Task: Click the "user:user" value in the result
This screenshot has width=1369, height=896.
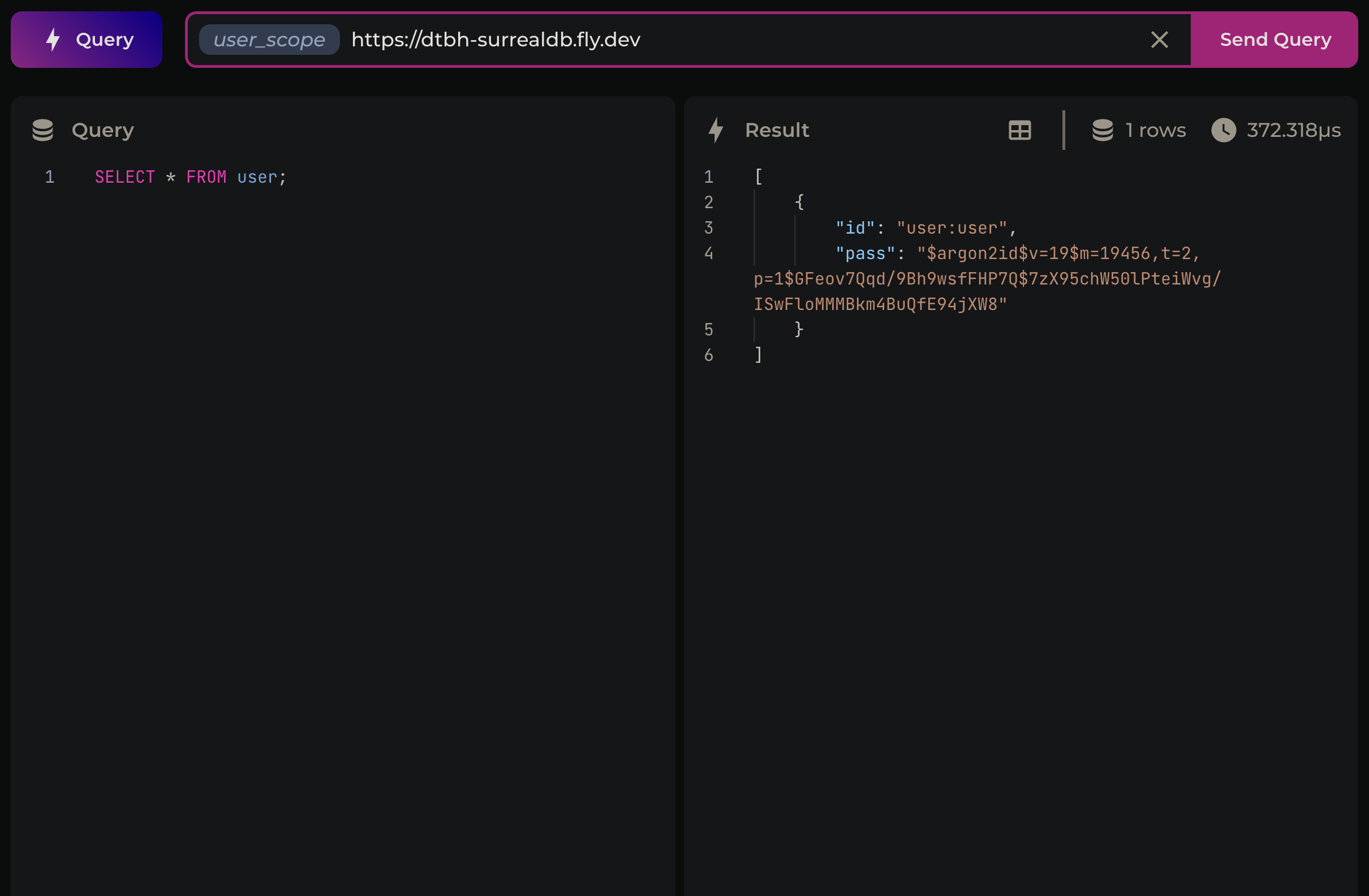Action: tap(952, 229)
